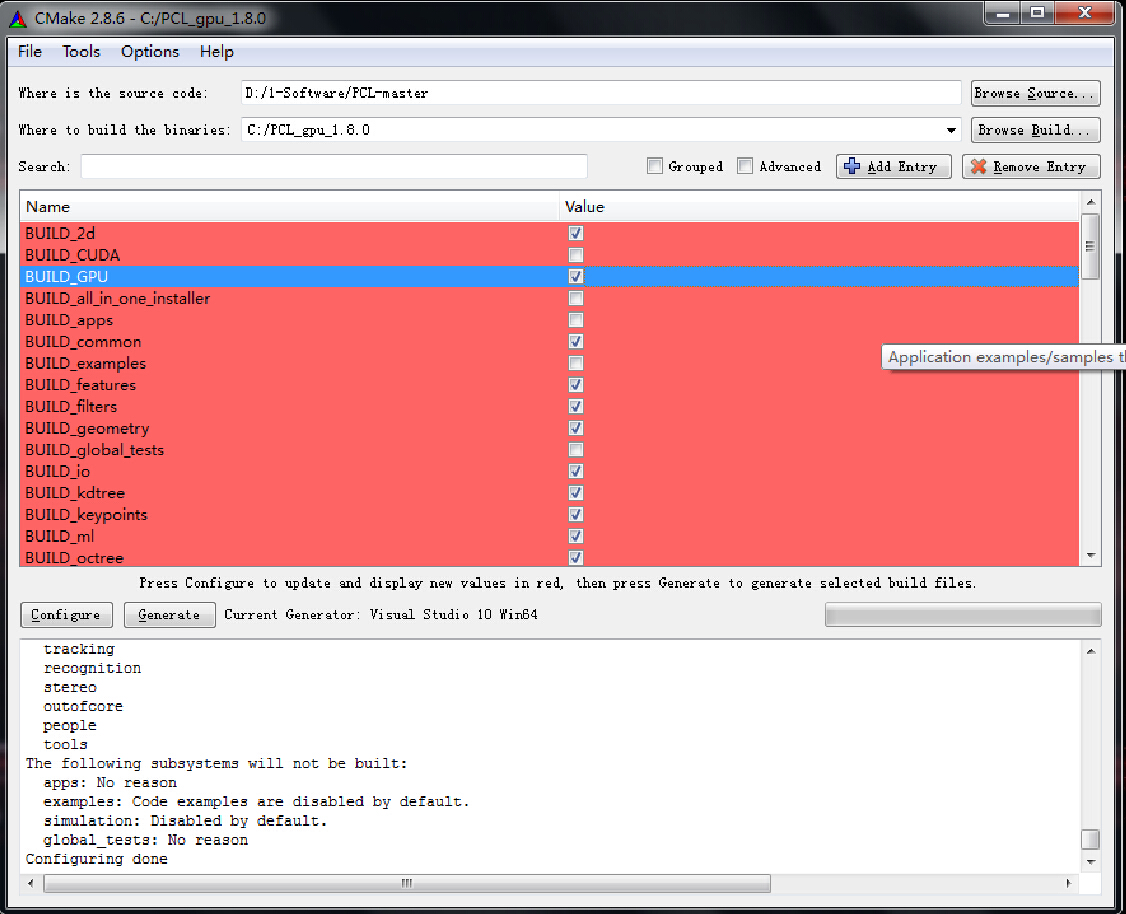Click the output log horizontal scrollbar thumb
Image resolution: width=1126 pixels, height=914 pixels.
407,883
